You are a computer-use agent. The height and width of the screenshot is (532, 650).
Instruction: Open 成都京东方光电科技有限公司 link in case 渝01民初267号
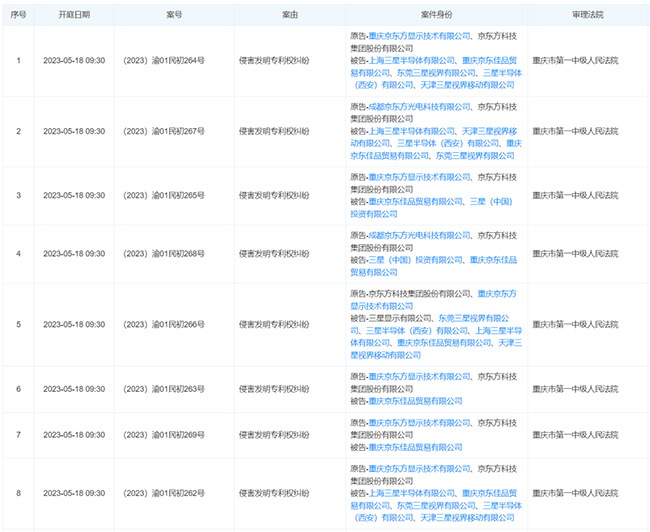tap(420, 107)
